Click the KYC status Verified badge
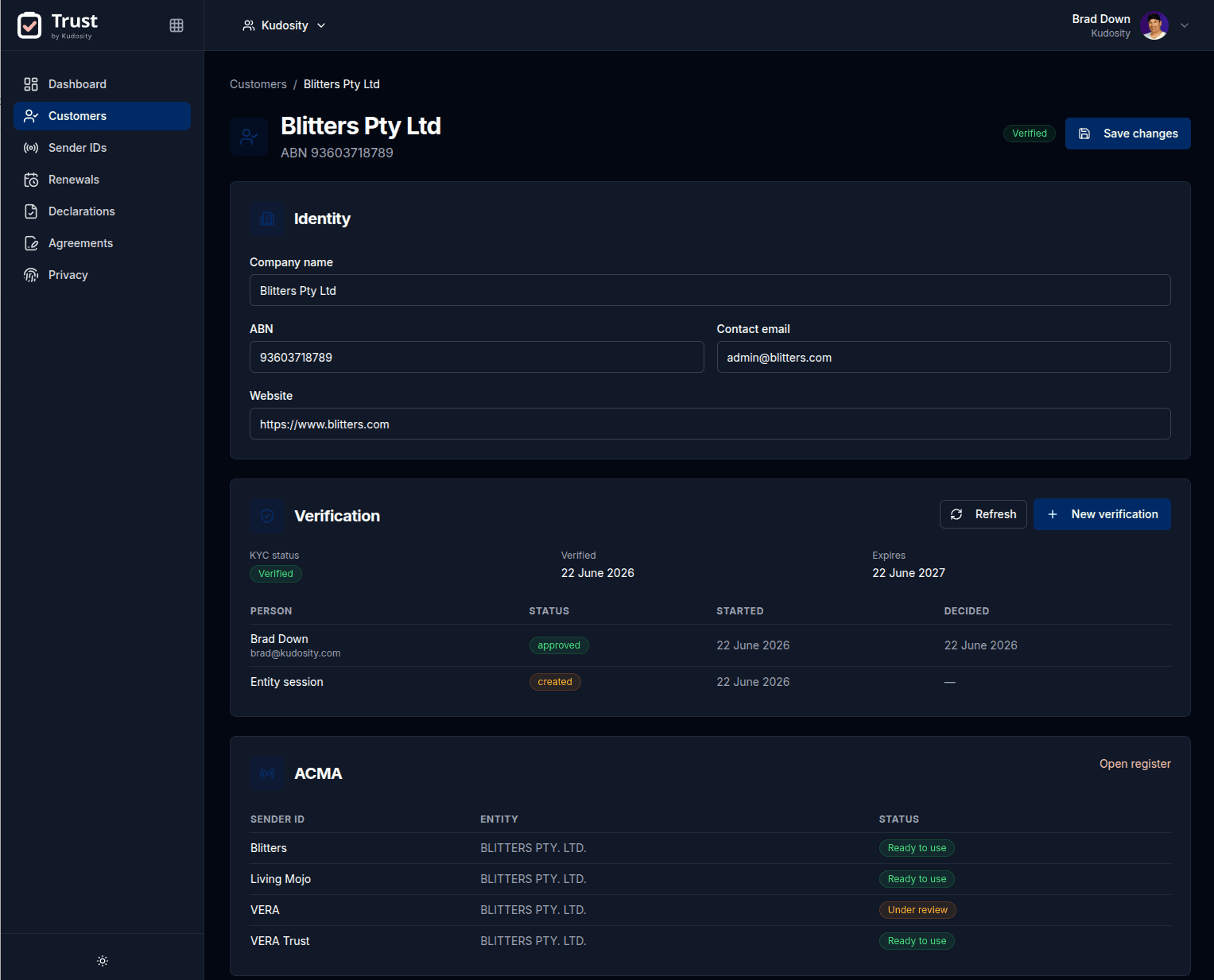 (276, 574)
